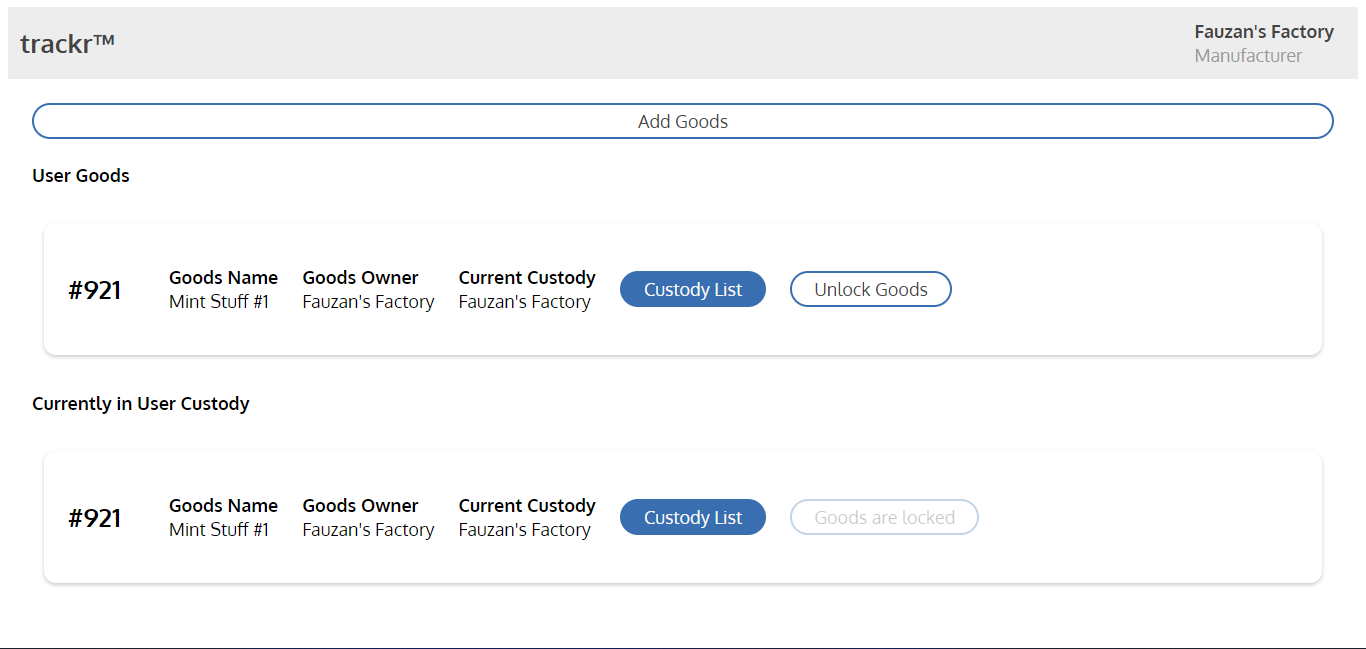The height and width of the screenshot is (649, 1366).
Task: Click the Fauzan's Factory account name in header
Action: point(1263,32)
